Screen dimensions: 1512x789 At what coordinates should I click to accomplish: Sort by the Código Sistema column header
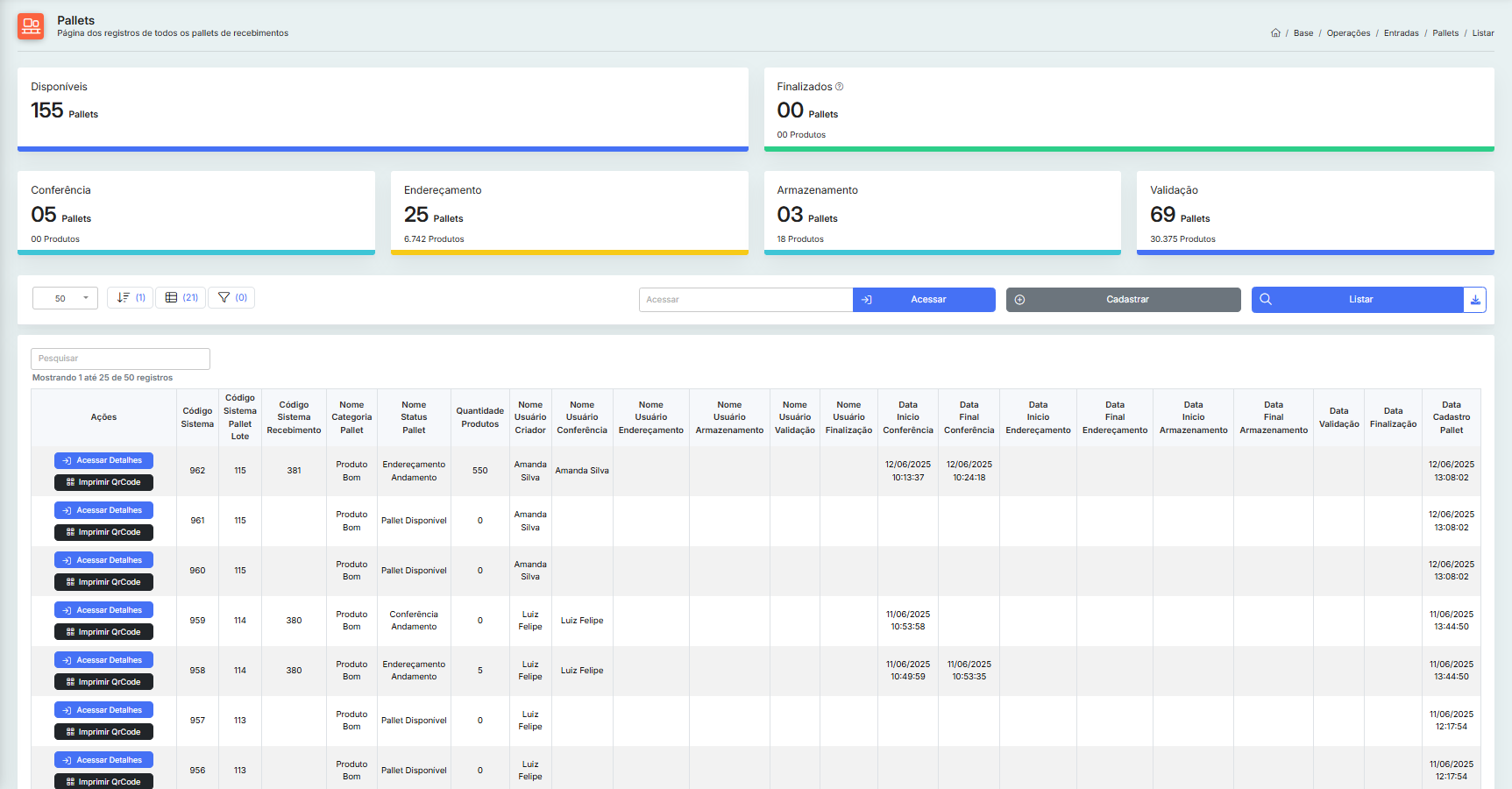point(197,417)
